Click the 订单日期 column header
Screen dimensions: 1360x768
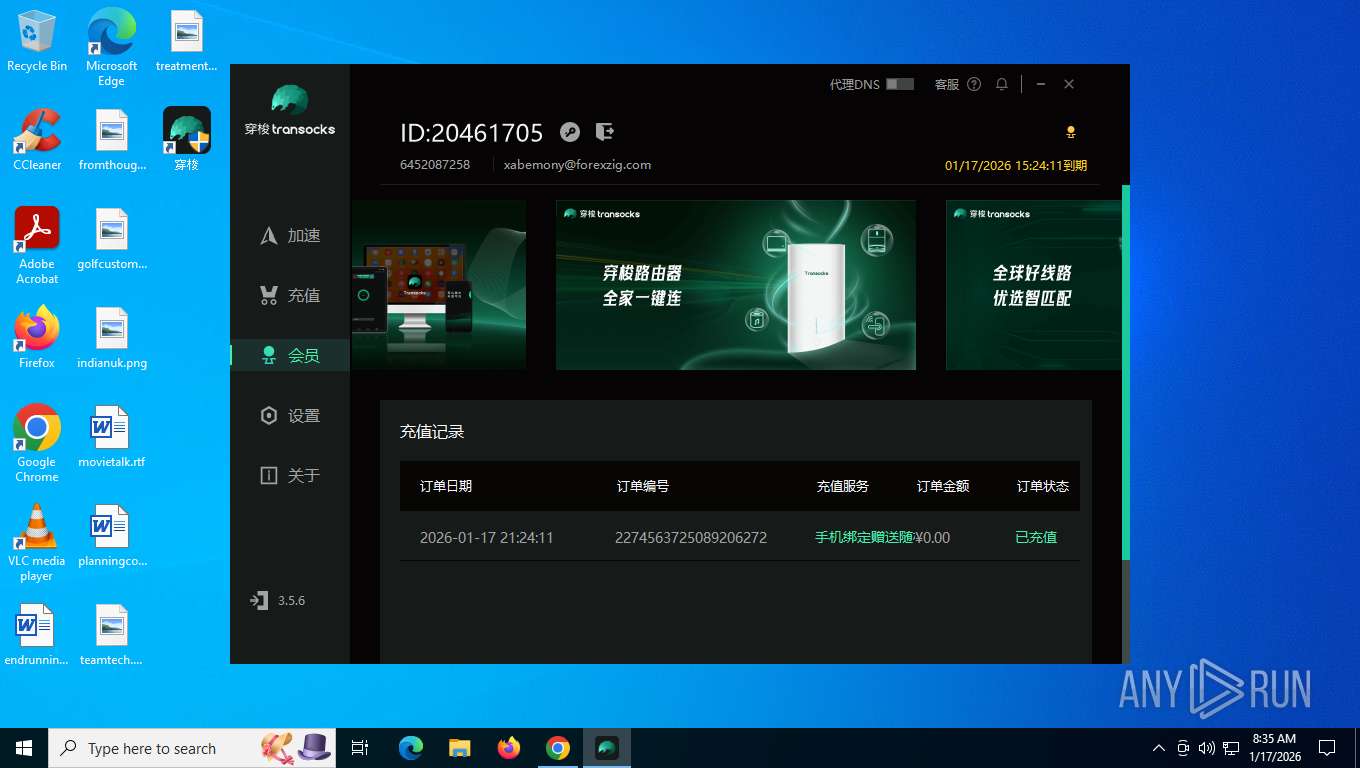[446, 486]
